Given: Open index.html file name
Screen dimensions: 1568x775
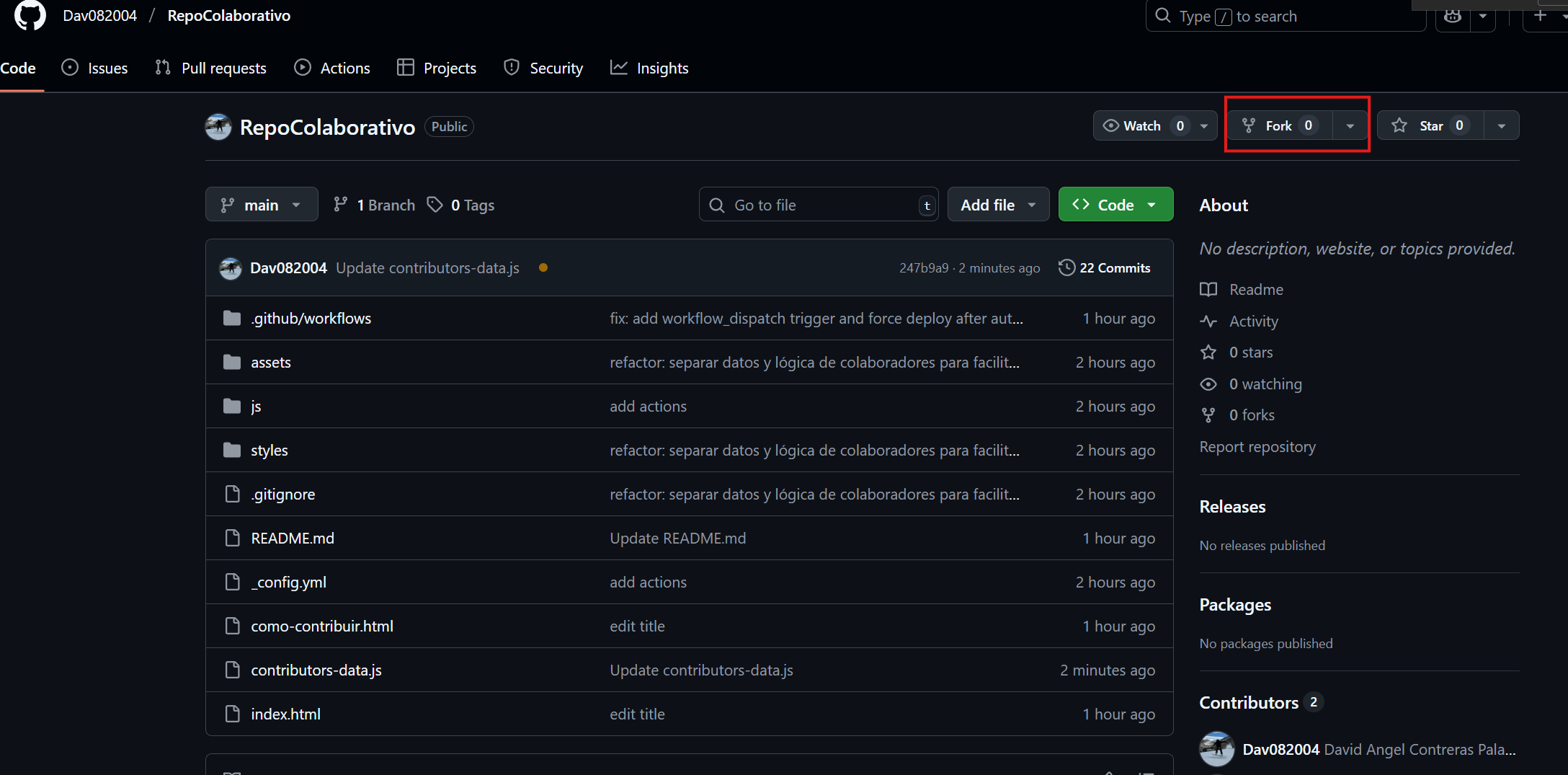Looking at the screenshot, I should click(x=286, y=714).
